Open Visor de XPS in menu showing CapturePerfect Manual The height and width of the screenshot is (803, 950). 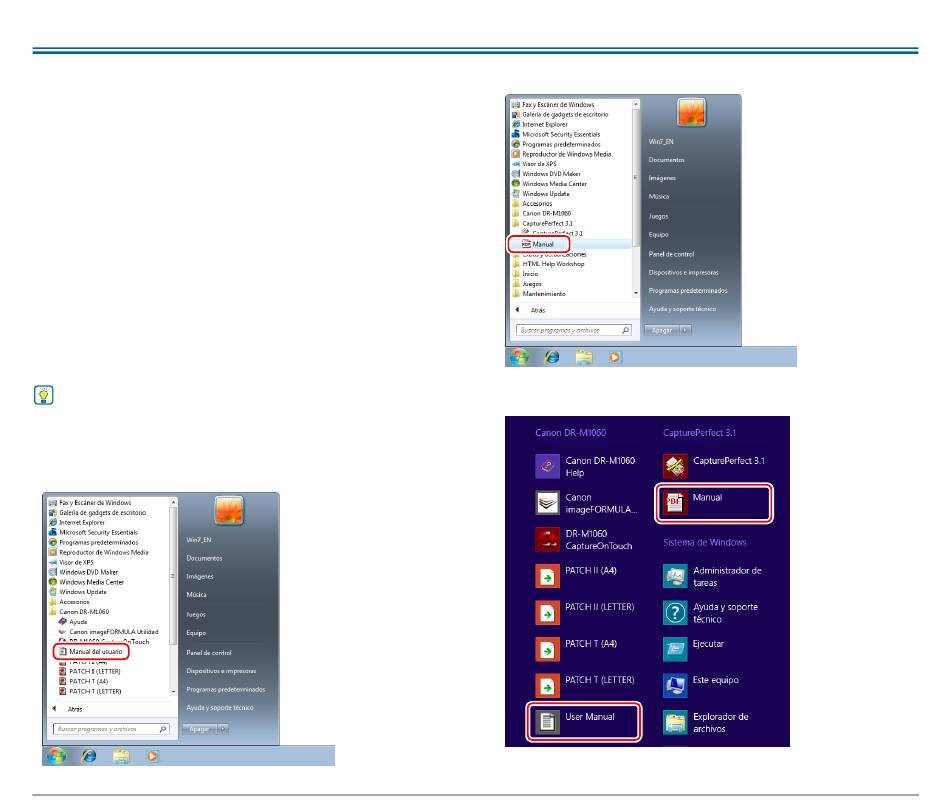tap(534, 164)
